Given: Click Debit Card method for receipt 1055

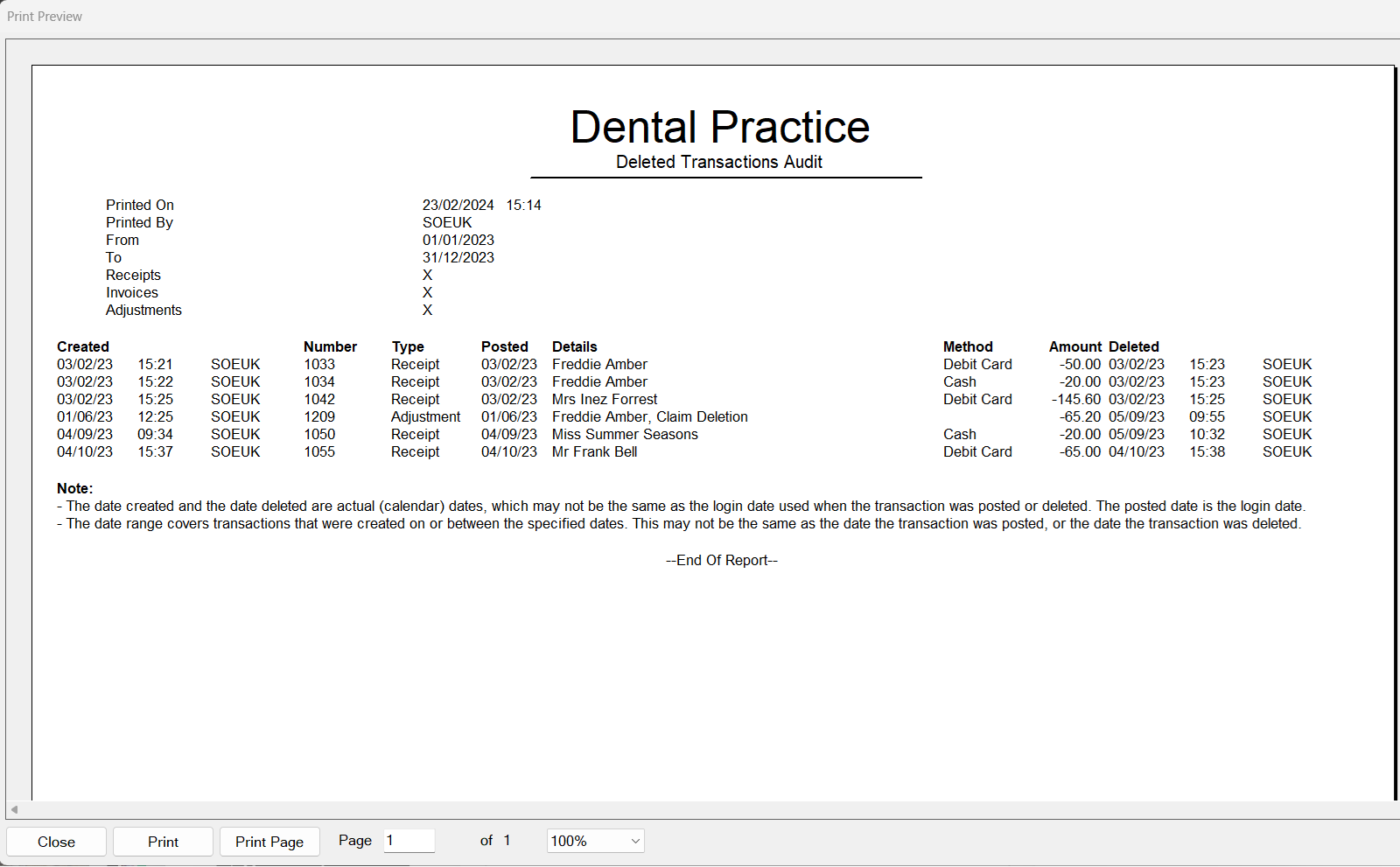Looking at the screenshot, I should click(977, 451).
